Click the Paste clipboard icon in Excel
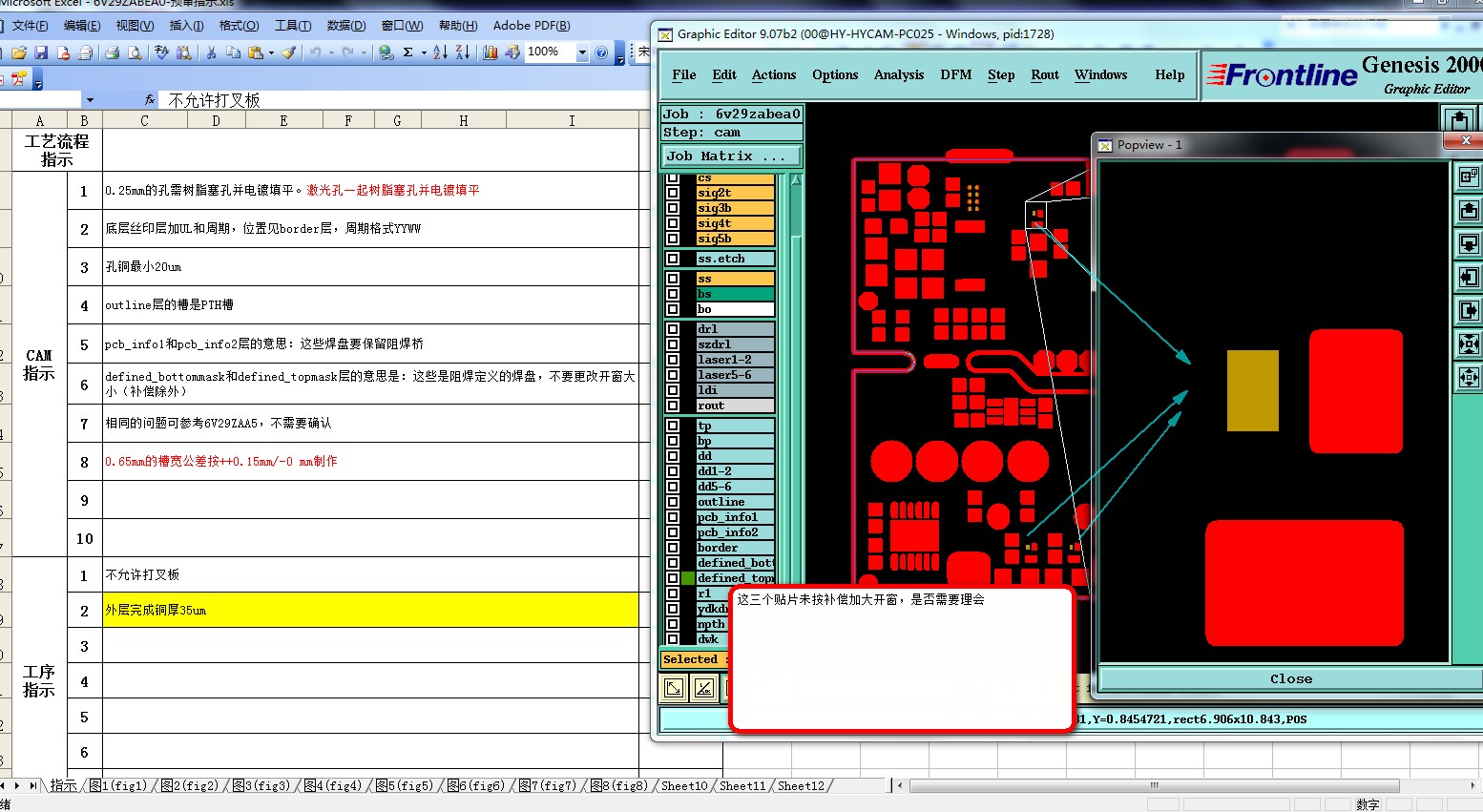The width and height of the screenshot is (1483, 812). (x=255, y=52)
